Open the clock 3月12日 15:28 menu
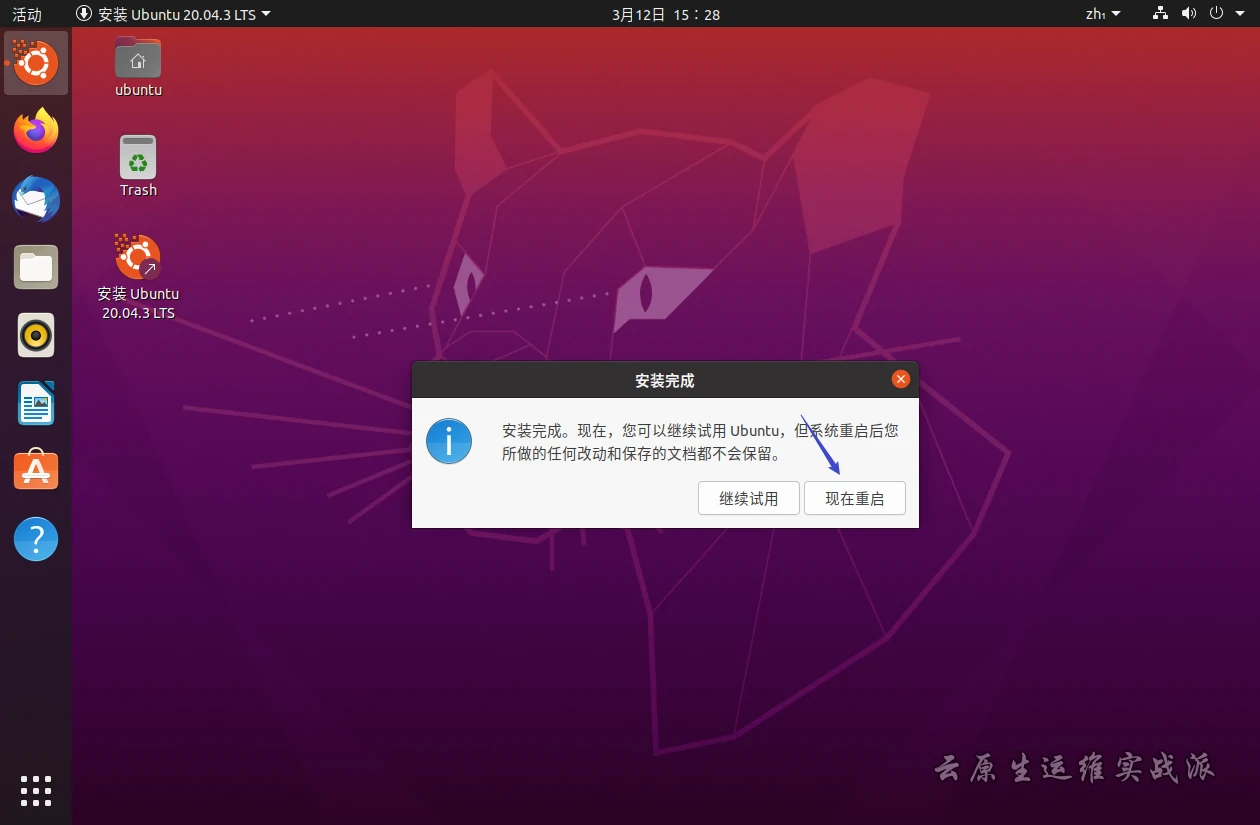 666,14
